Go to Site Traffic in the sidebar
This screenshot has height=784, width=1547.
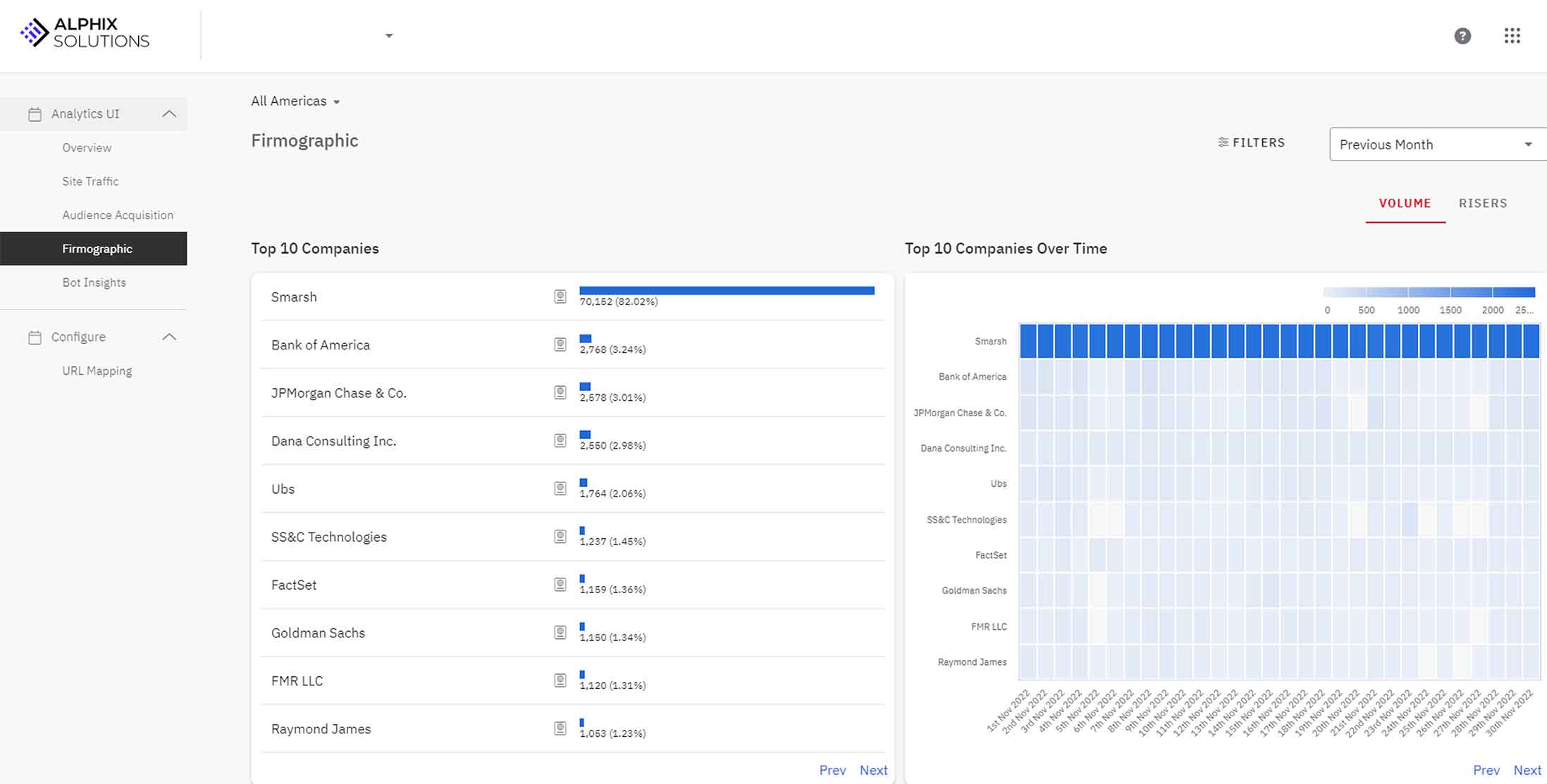(90, 182)
